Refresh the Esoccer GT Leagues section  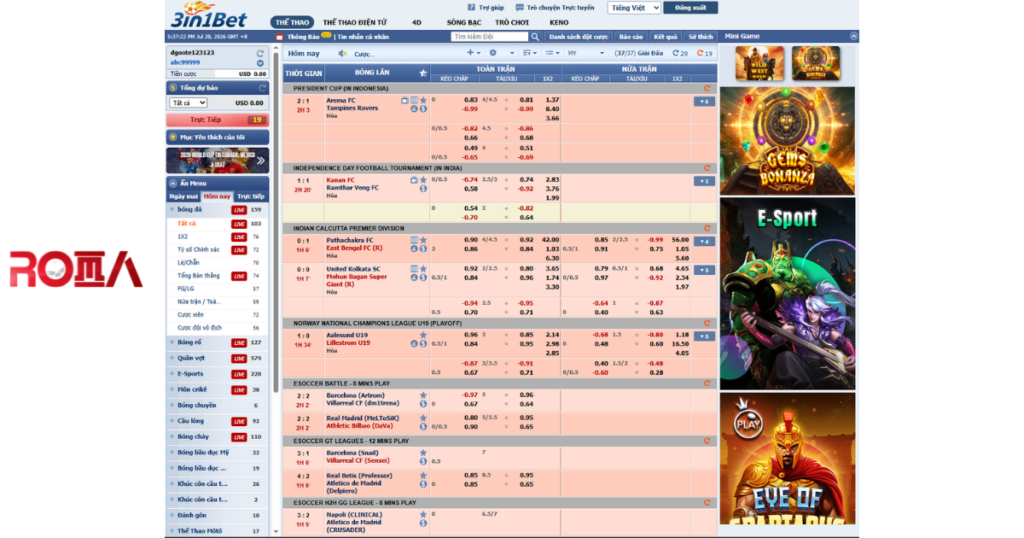point(707,441)
